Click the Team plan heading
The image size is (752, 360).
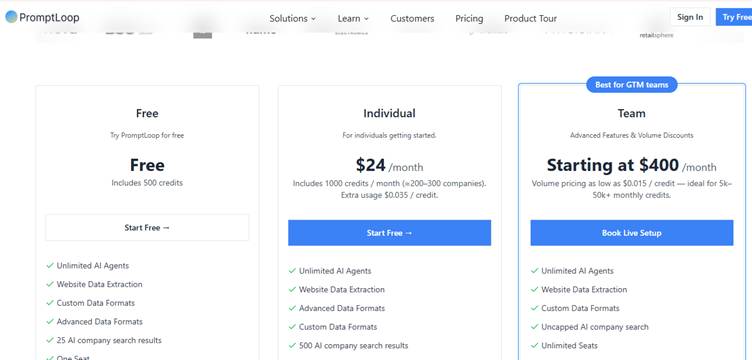pyautogui.click(x=632, y=114)
